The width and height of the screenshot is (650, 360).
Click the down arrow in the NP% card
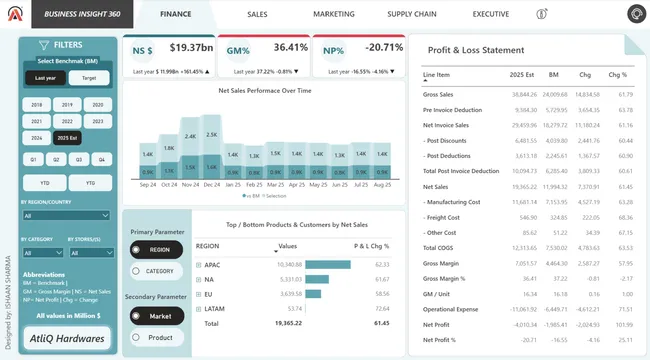point(392,72)
